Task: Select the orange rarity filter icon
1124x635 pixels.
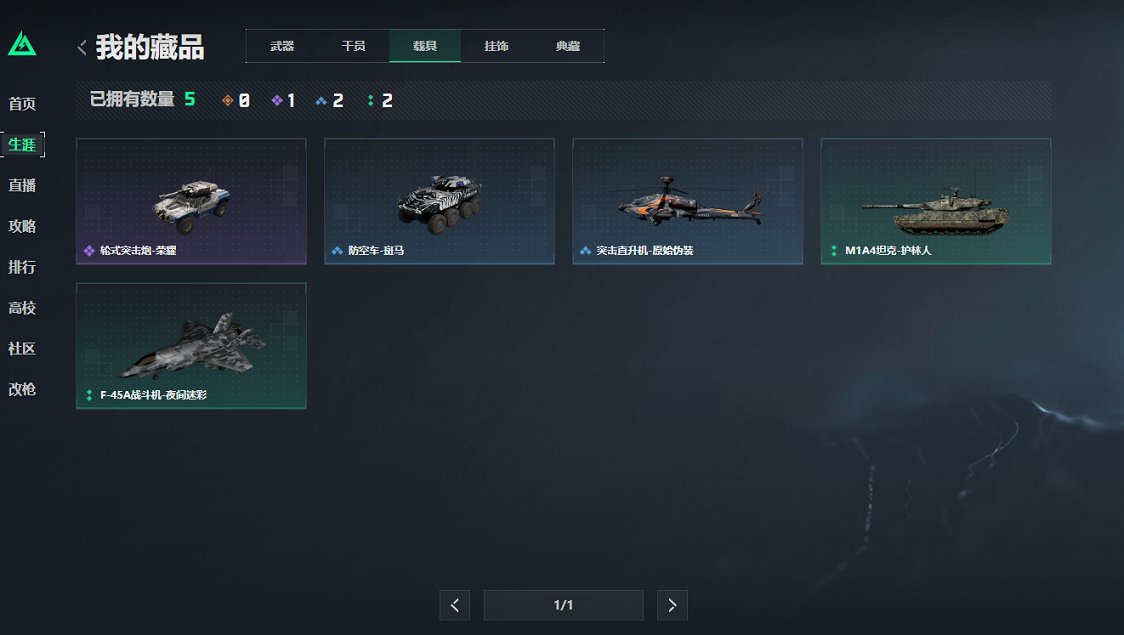Action: point(227,100)
